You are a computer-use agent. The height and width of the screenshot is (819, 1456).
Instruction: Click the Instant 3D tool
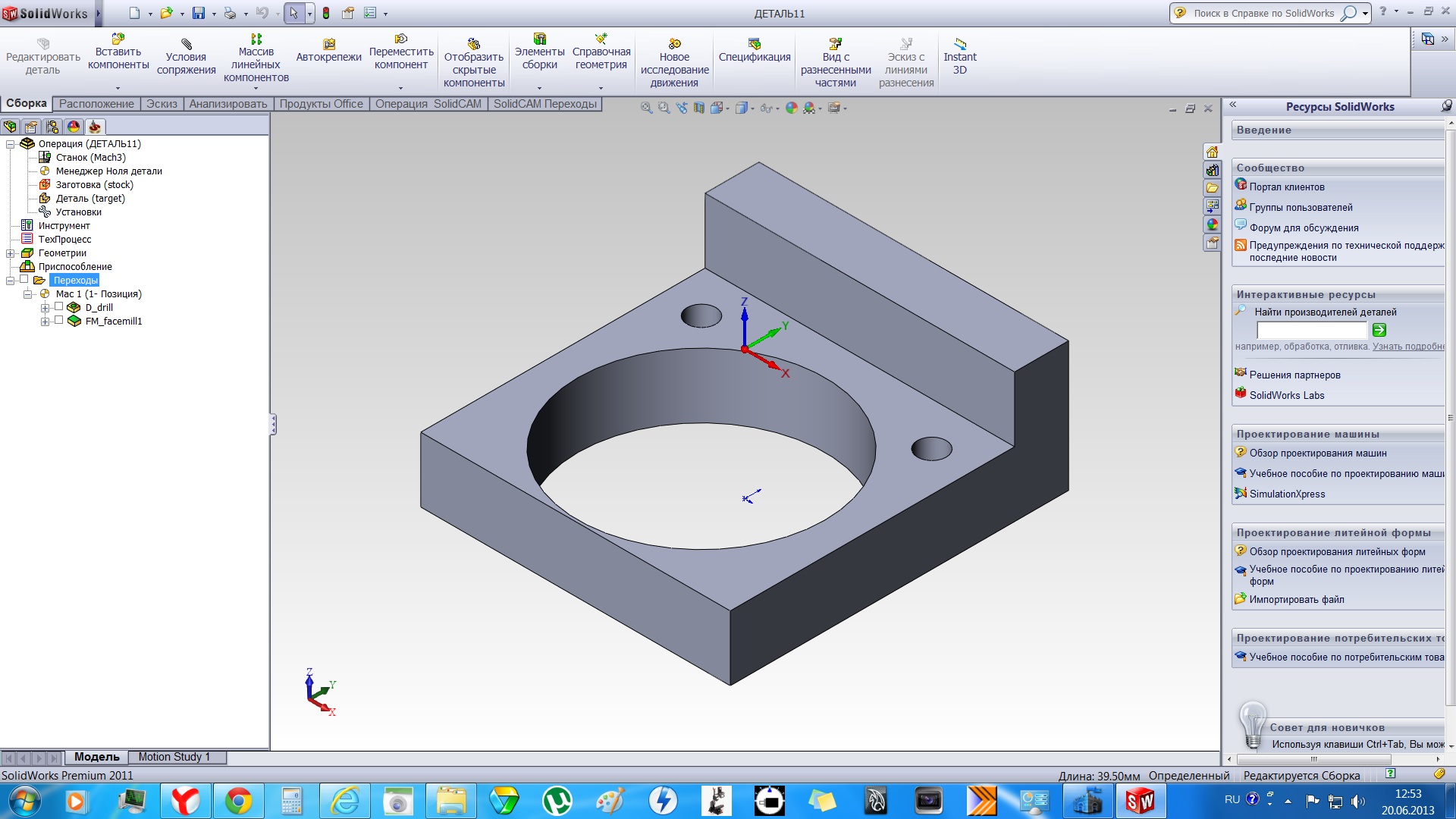tap(959, 56)
